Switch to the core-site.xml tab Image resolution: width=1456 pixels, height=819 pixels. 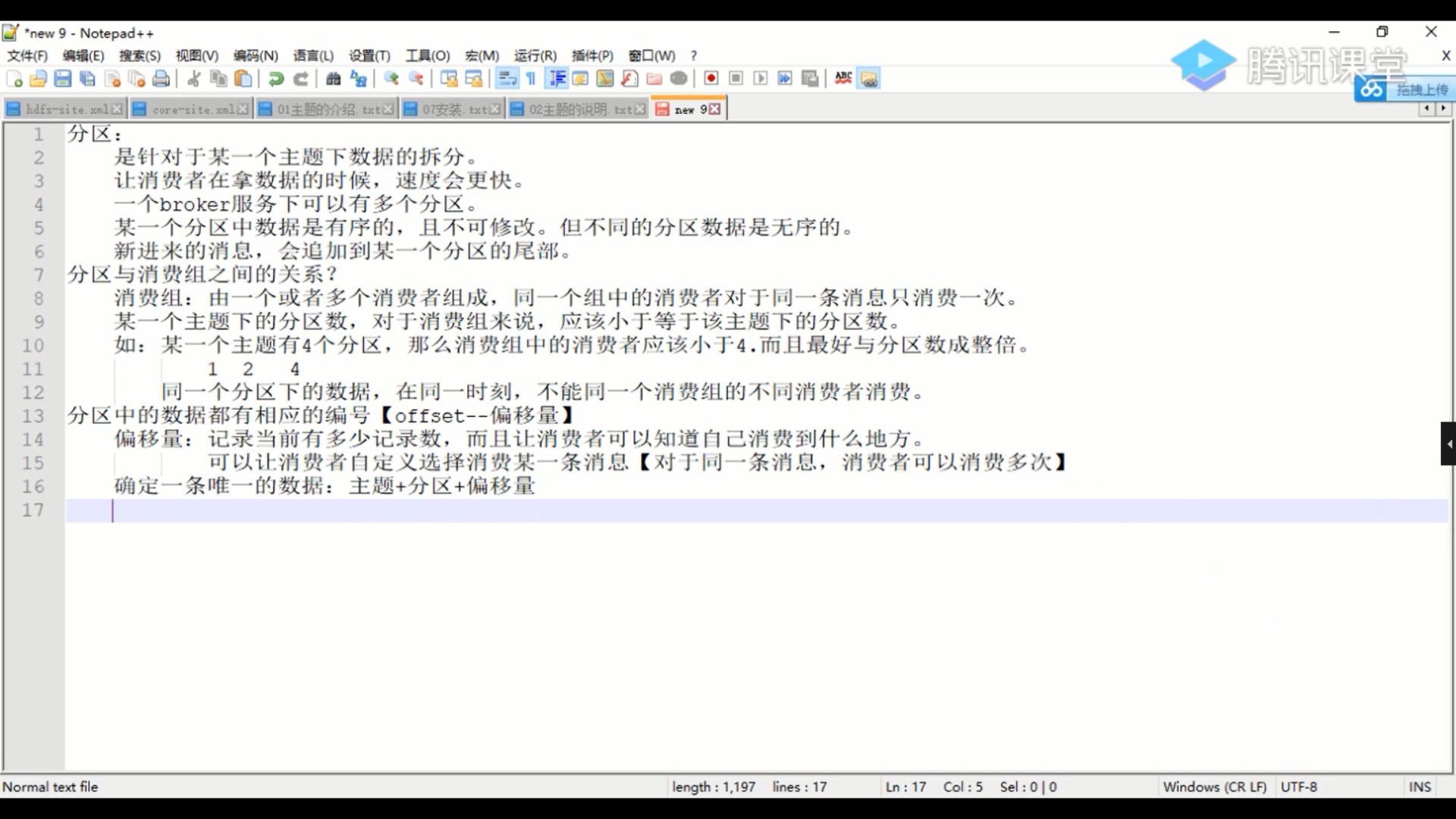tap(192, 110)
